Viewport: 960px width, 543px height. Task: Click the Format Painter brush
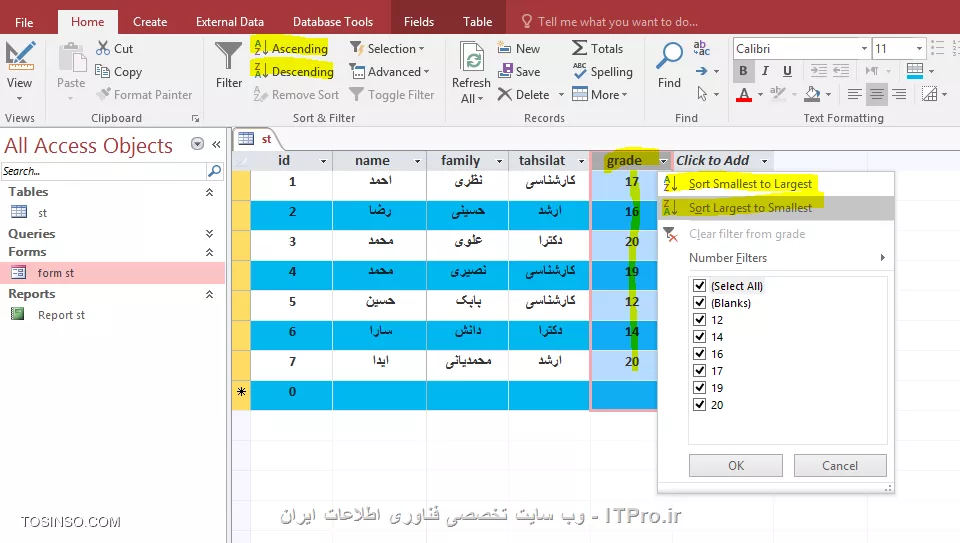[103, 94]
